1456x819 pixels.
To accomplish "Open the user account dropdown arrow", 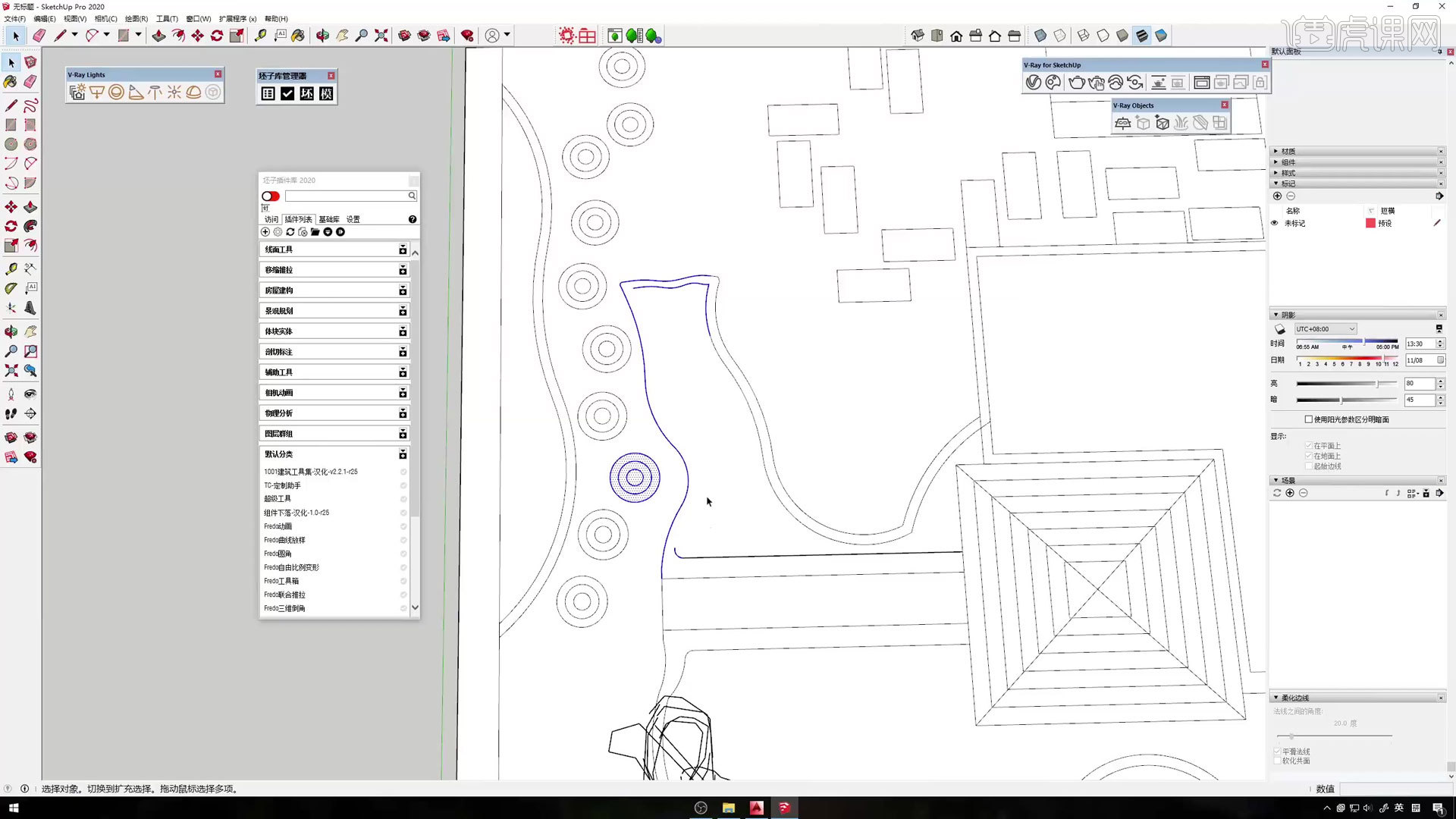I will pos(507,35).
